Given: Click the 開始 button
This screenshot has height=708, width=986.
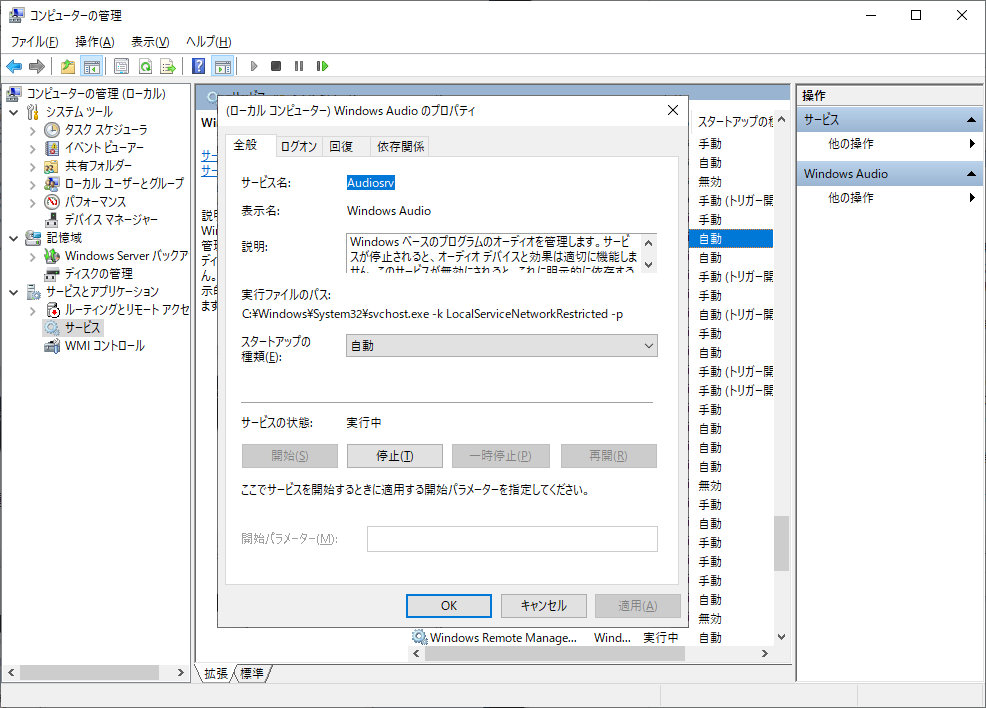Looking at the screenshot, I should coord(290,456).
